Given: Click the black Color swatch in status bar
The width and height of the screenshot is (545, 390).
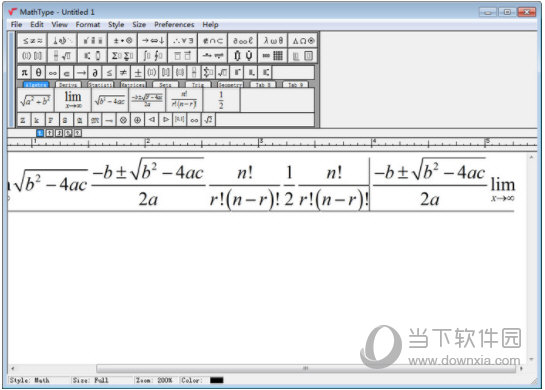Looking at the screenshot, I should [217, 380].
